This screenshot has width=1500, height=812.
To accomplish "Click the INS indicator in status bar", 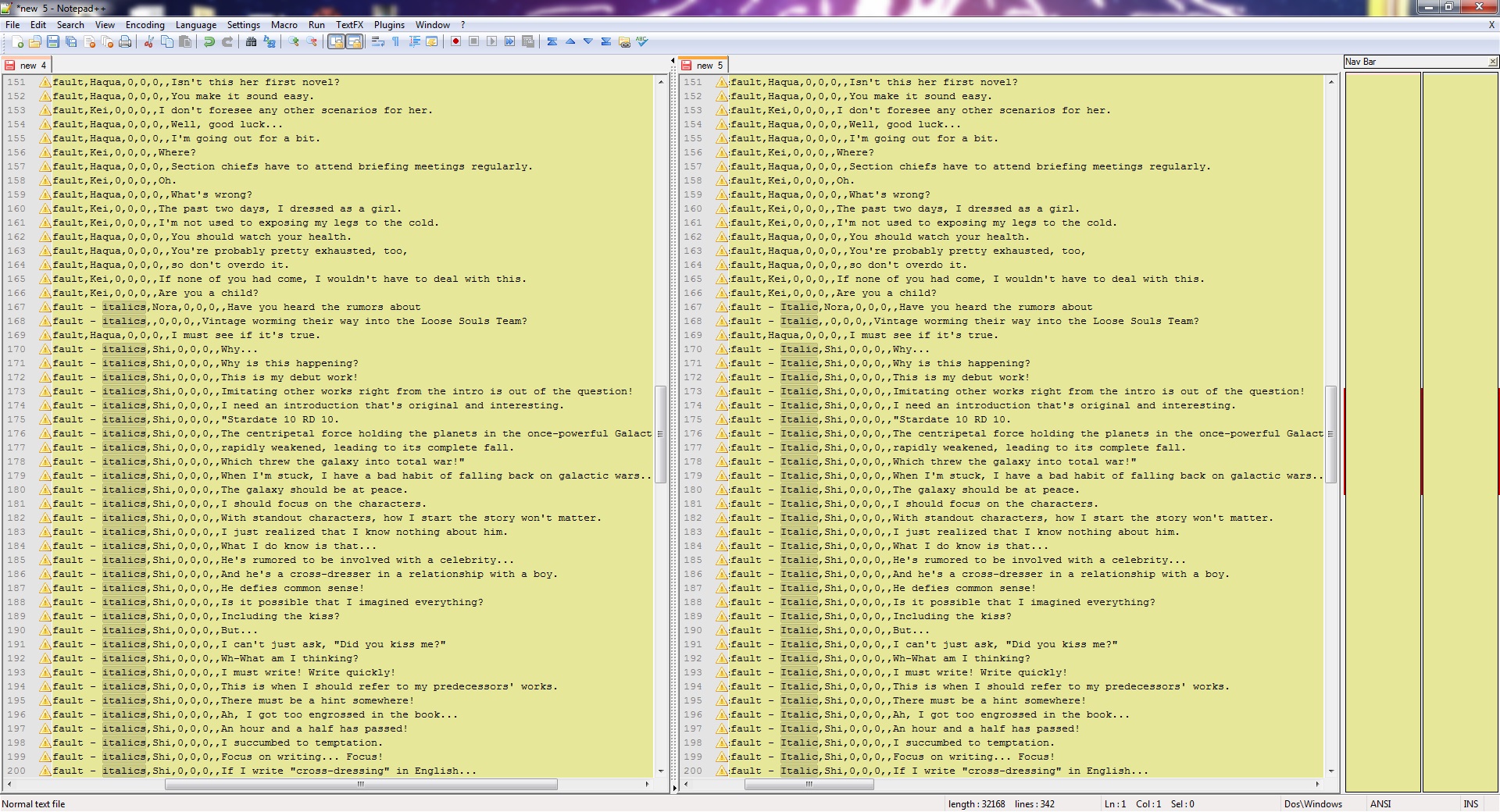I will [x=1471, y=804].
